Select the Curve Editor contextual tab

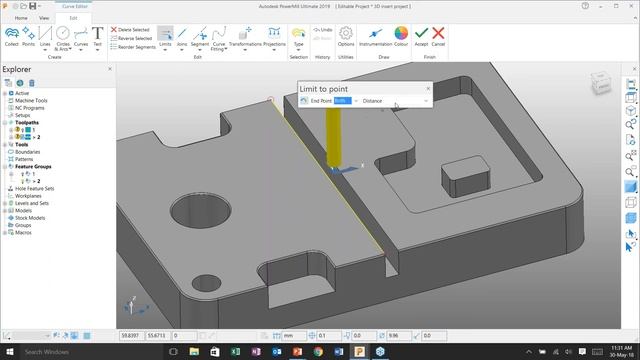(x=75, y=6)
